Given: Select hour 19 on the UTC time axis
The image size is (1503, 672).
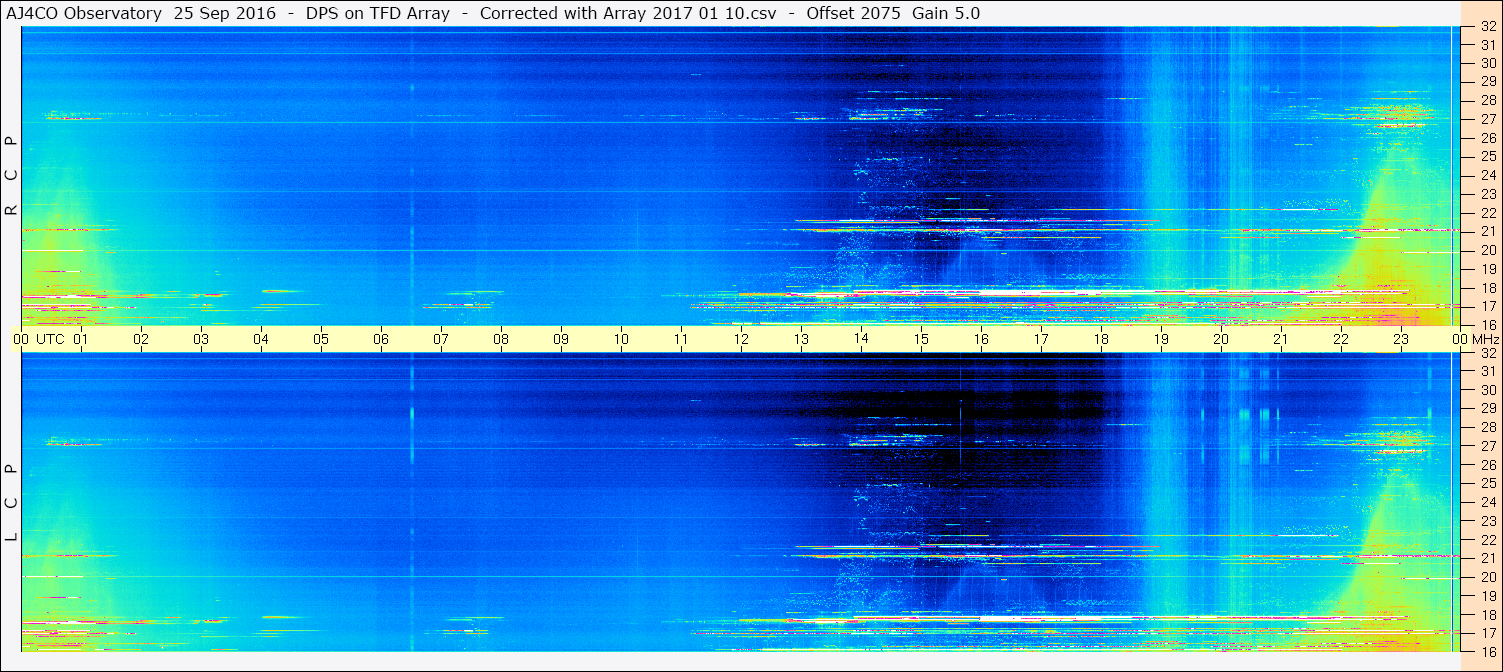Looking at the screenshot, I should pos(1161,339).
